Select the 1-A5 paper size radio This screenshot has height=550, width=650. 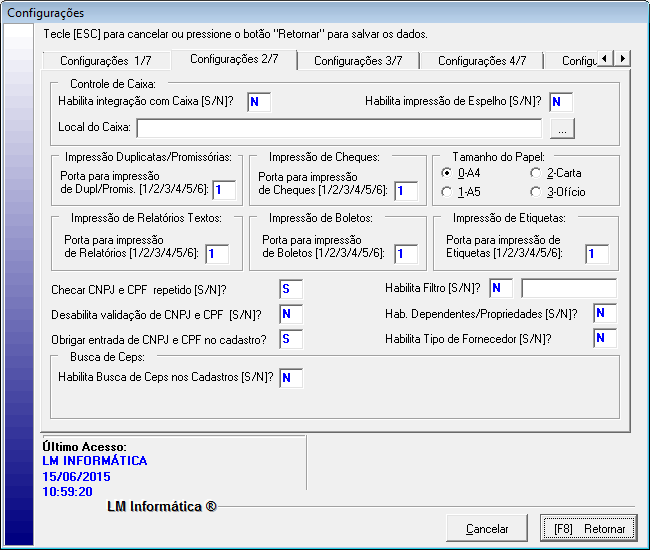pyautogui.click(x=446, y=191)
